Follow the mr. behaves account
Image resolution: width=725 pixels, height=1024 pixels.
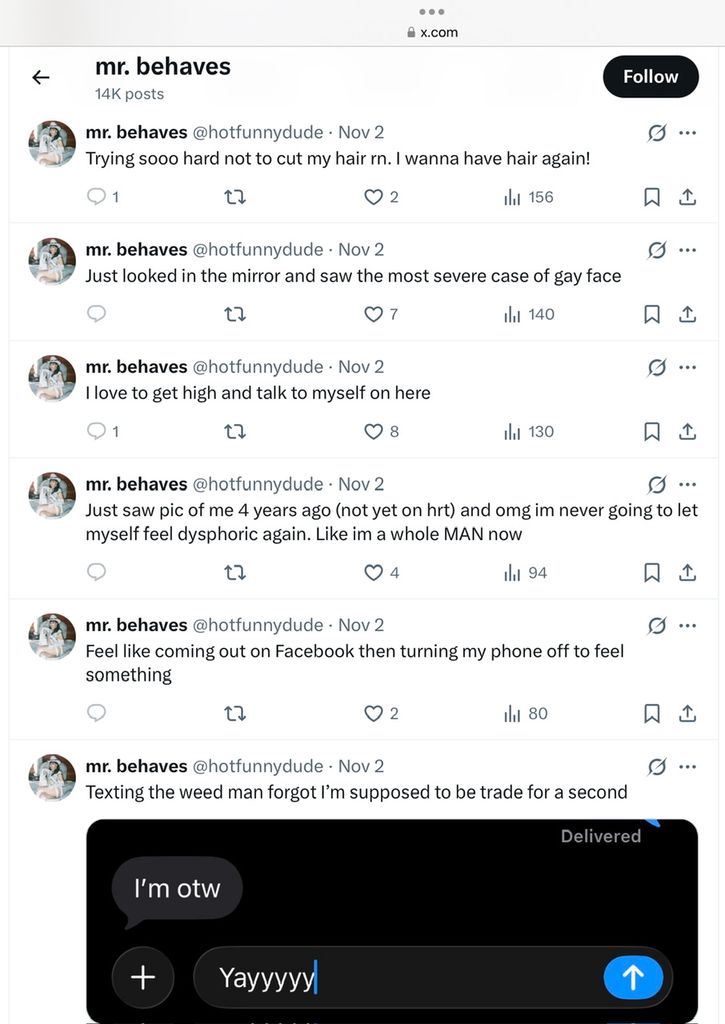pos(650,77)
